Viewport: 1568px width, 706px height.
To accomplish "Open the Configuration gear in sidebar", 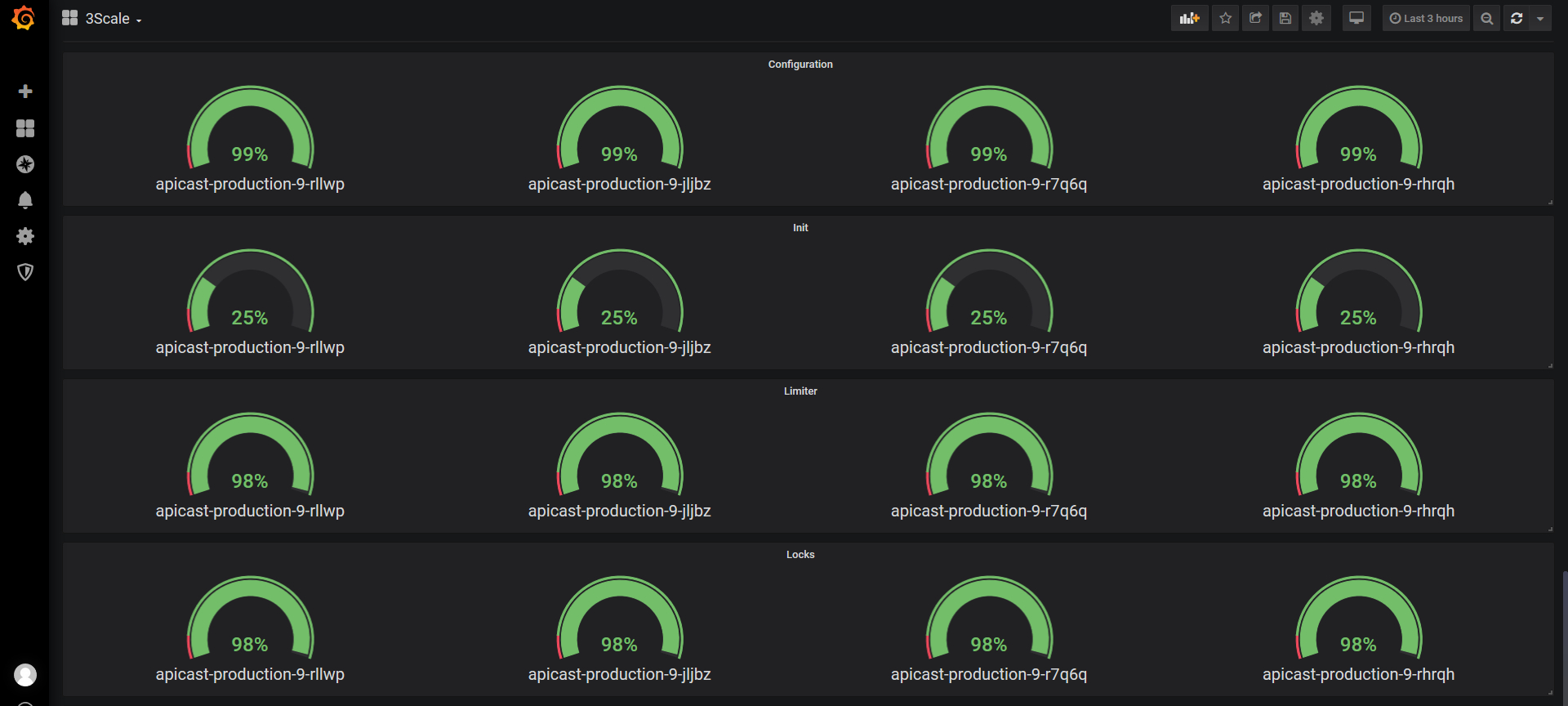I will [25, 236].
